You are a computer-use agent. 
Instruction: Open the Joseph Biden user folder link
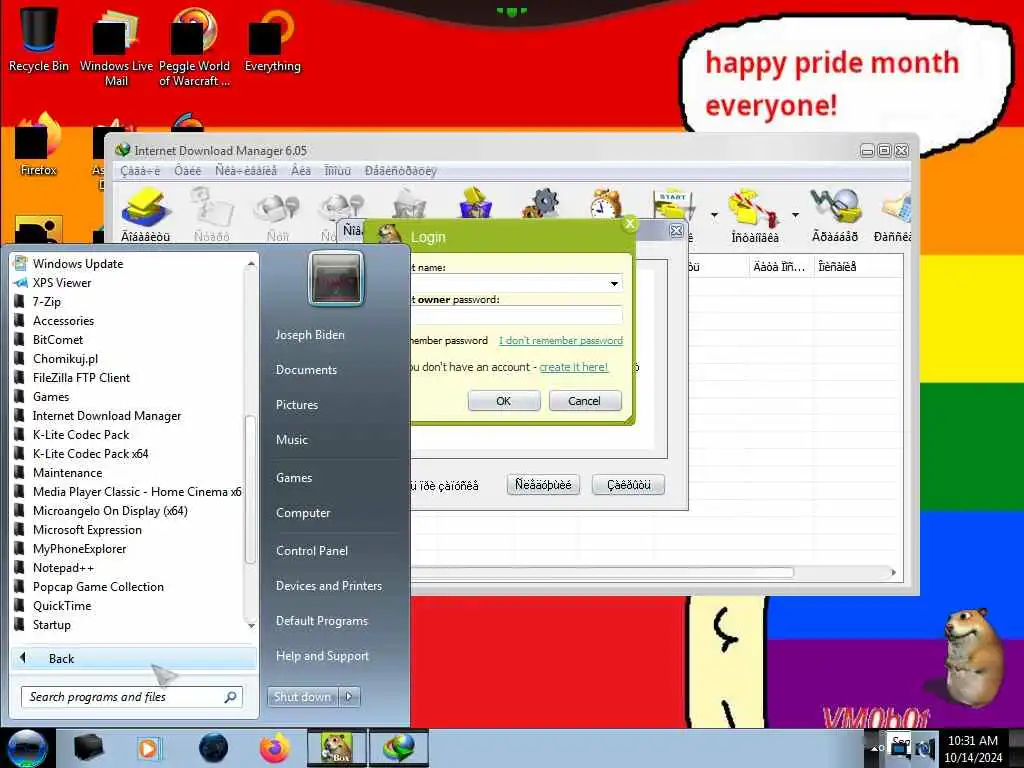(310, 334)
